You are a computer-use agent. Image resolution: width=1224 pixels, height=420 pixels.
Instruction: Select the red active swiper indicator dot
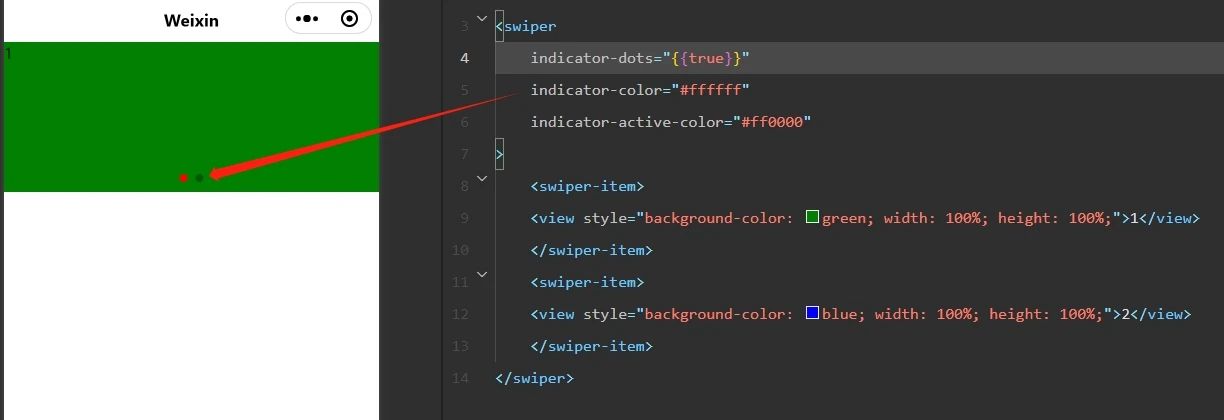(x=184, y=178)
